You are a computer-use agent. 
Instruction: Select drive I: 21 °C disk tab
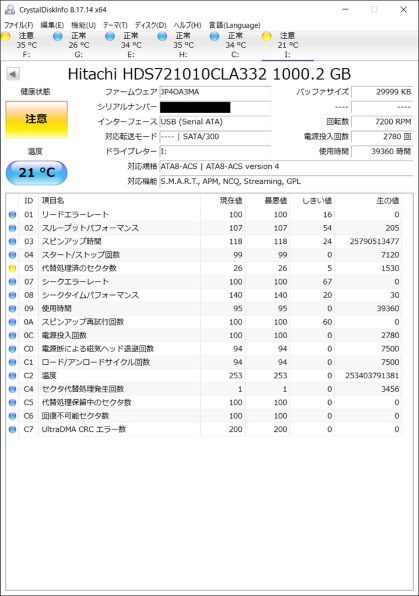tap(288, 45)
